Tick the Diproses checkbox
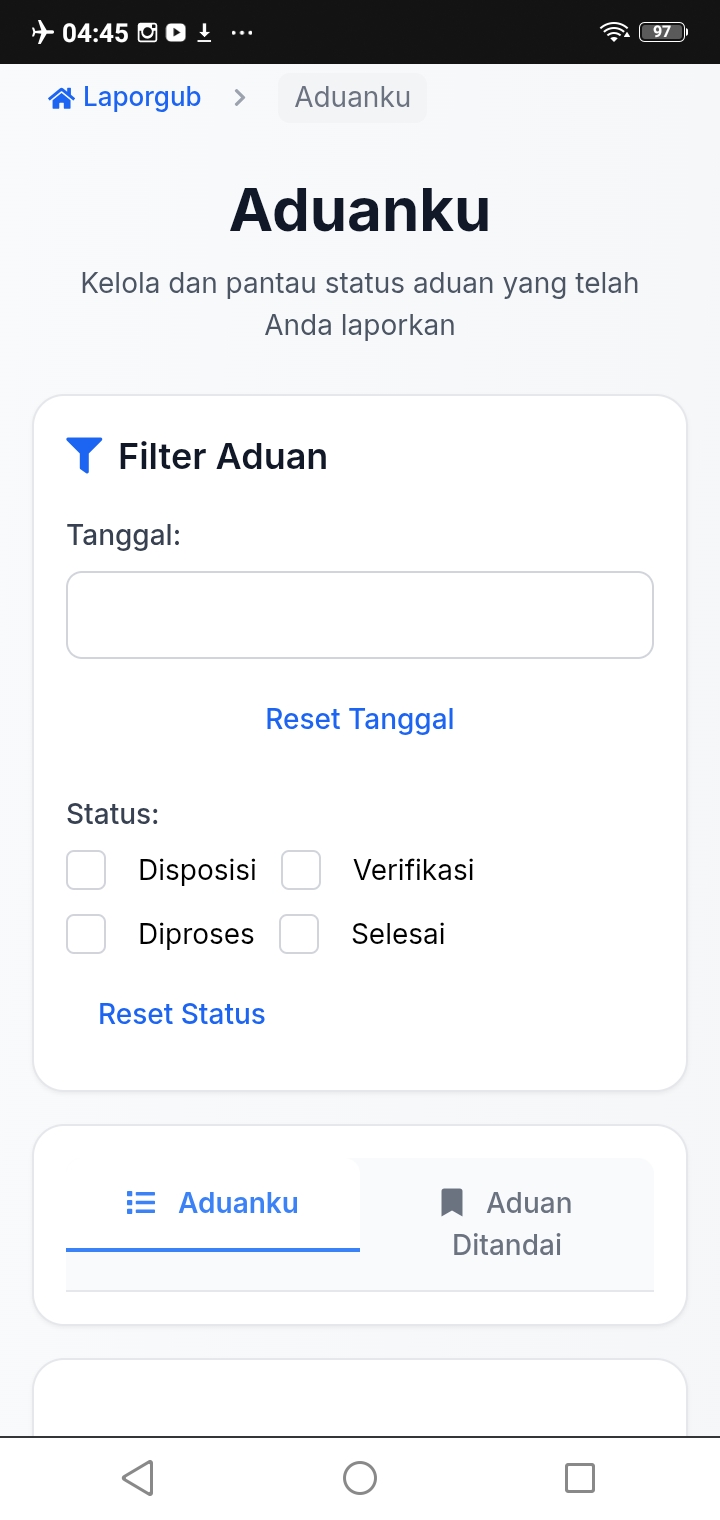Image resolution: width=720 pixels, height=1520 pixels. (86, 934)
